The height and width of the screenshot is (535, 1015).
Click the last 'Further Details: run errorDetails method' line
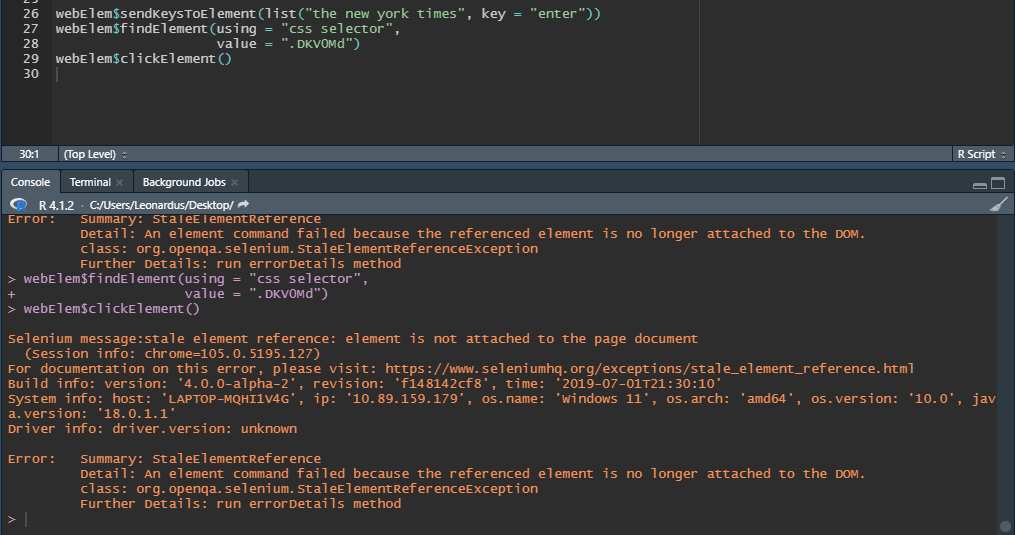coord(240,504)
